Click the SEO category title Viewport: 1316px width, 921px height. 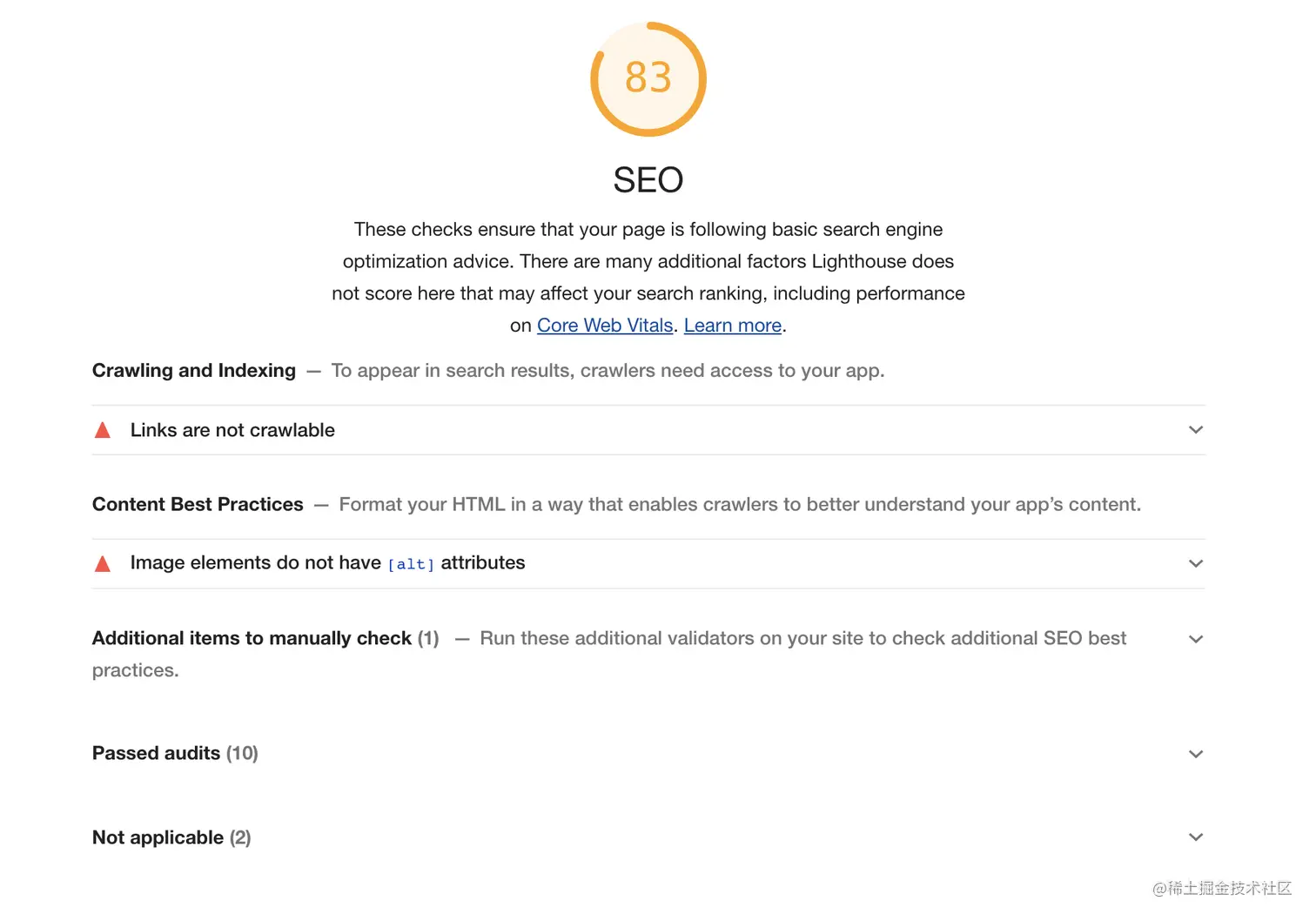[x=648, y=180]
